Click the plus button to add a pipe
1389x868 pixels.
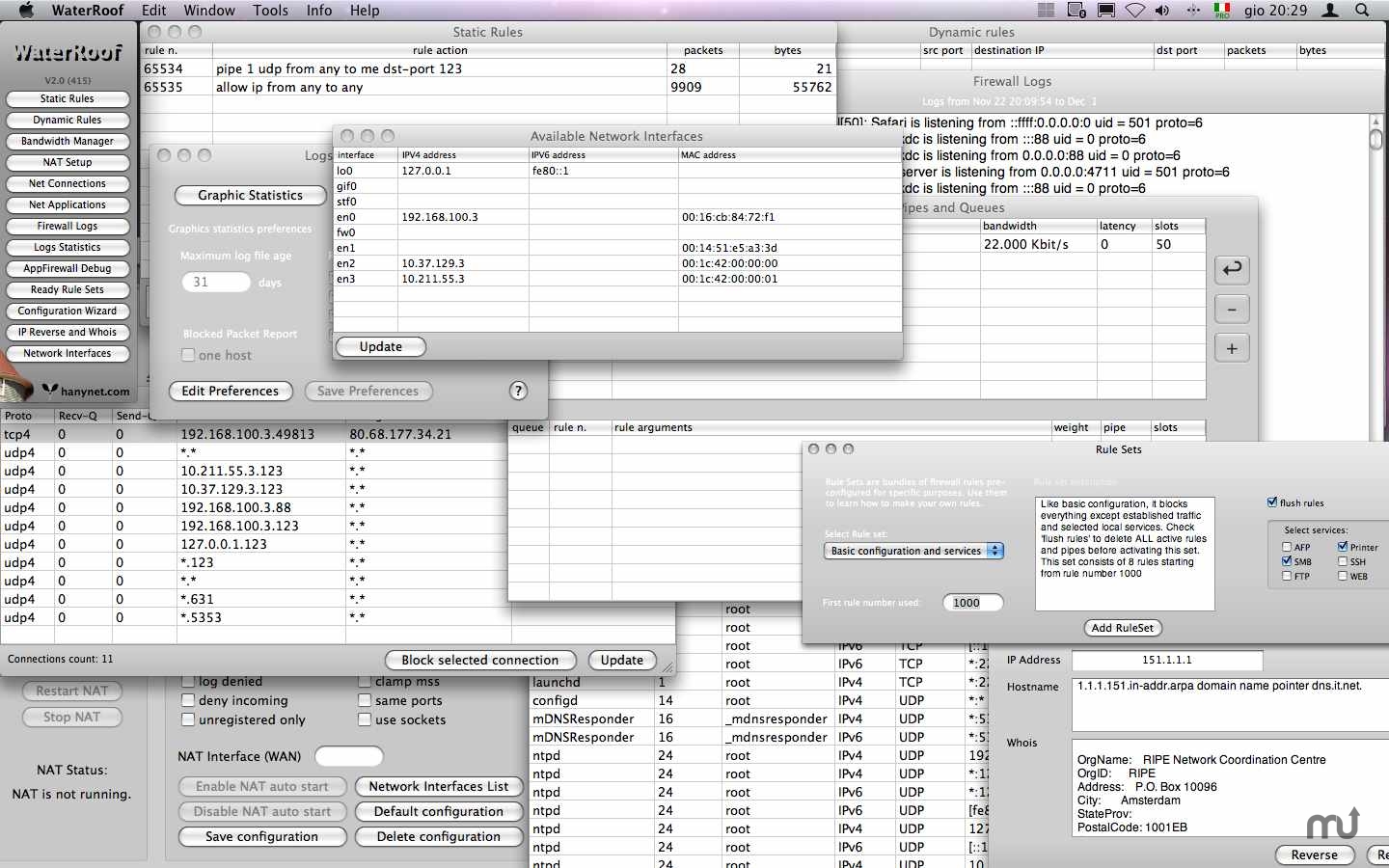click(x=1232, y=348)
